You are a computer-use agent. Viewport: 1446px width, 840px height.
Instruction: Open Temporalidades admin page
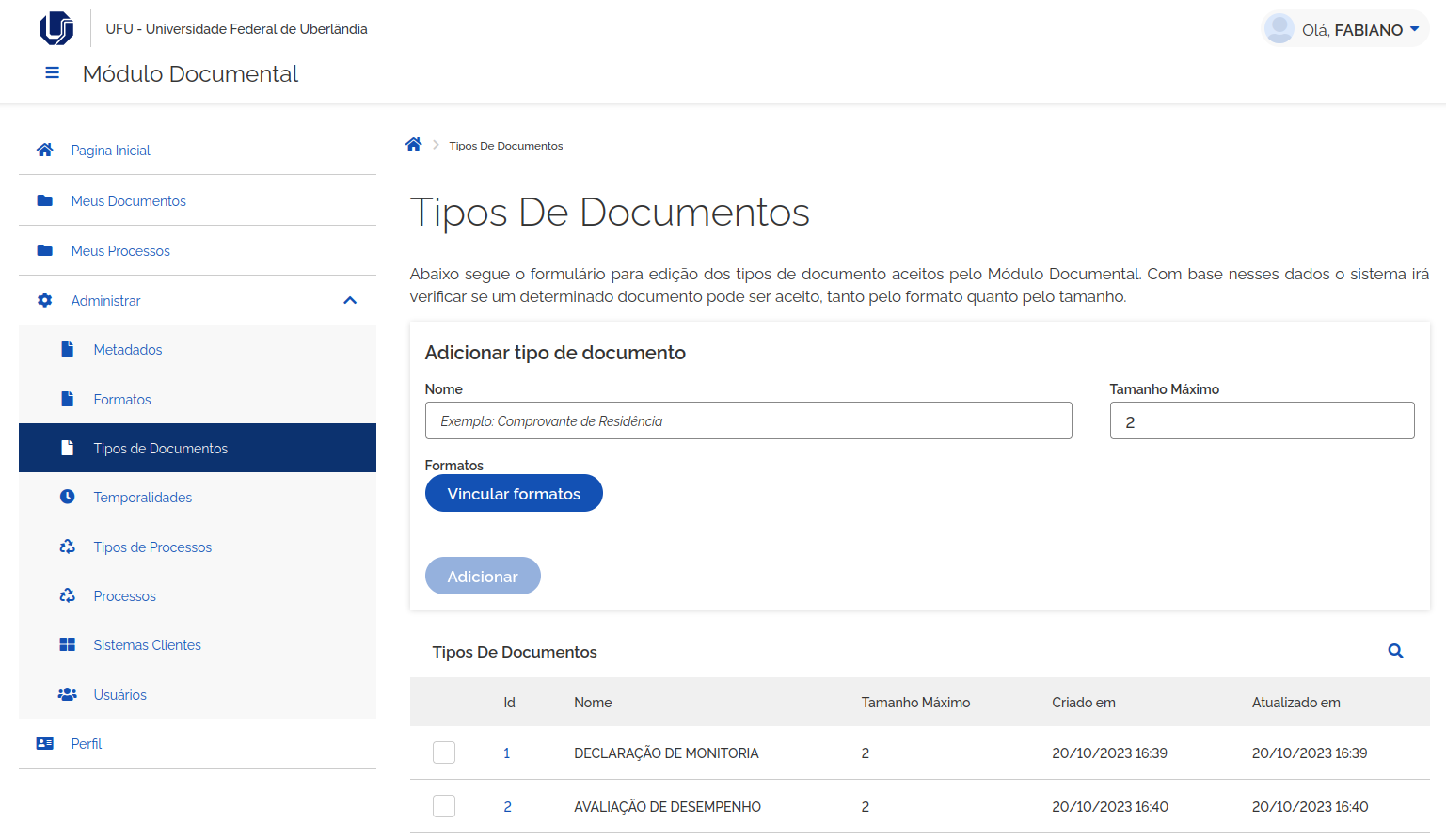pyautogui.click(x=142, y=498)
